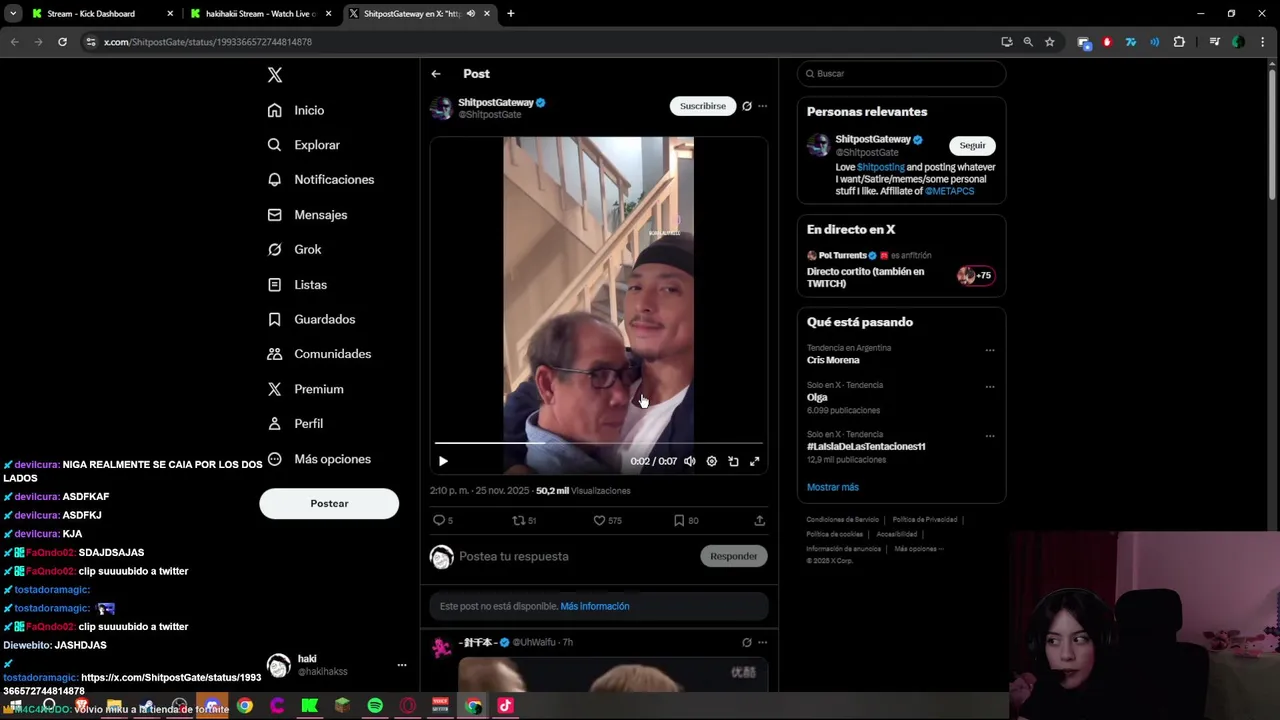Click the Suscribirse button

[703, 106]
